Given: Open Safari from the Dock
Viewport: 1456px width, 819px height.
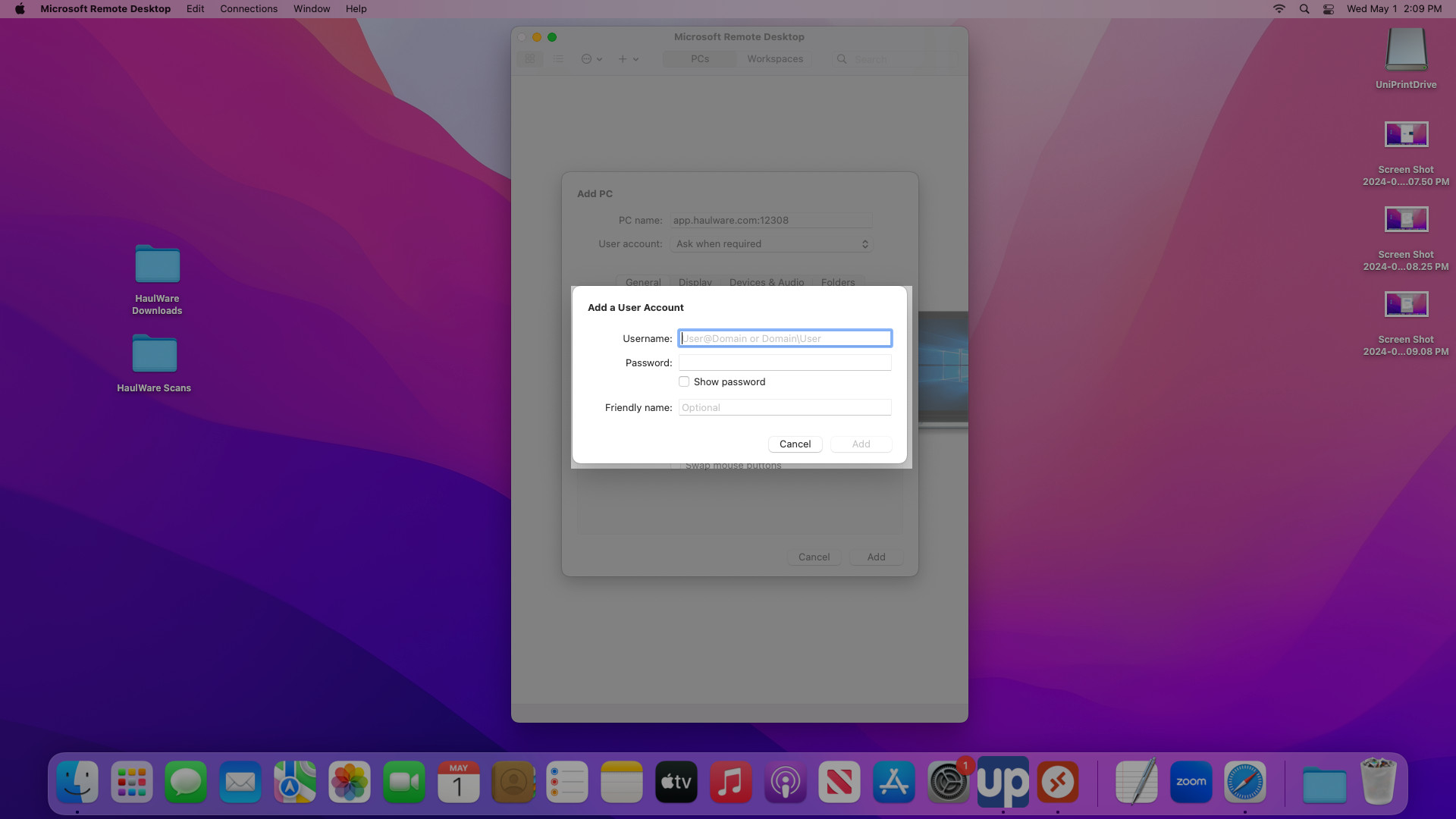Looking at the screenshot, I should [1245, 782].
